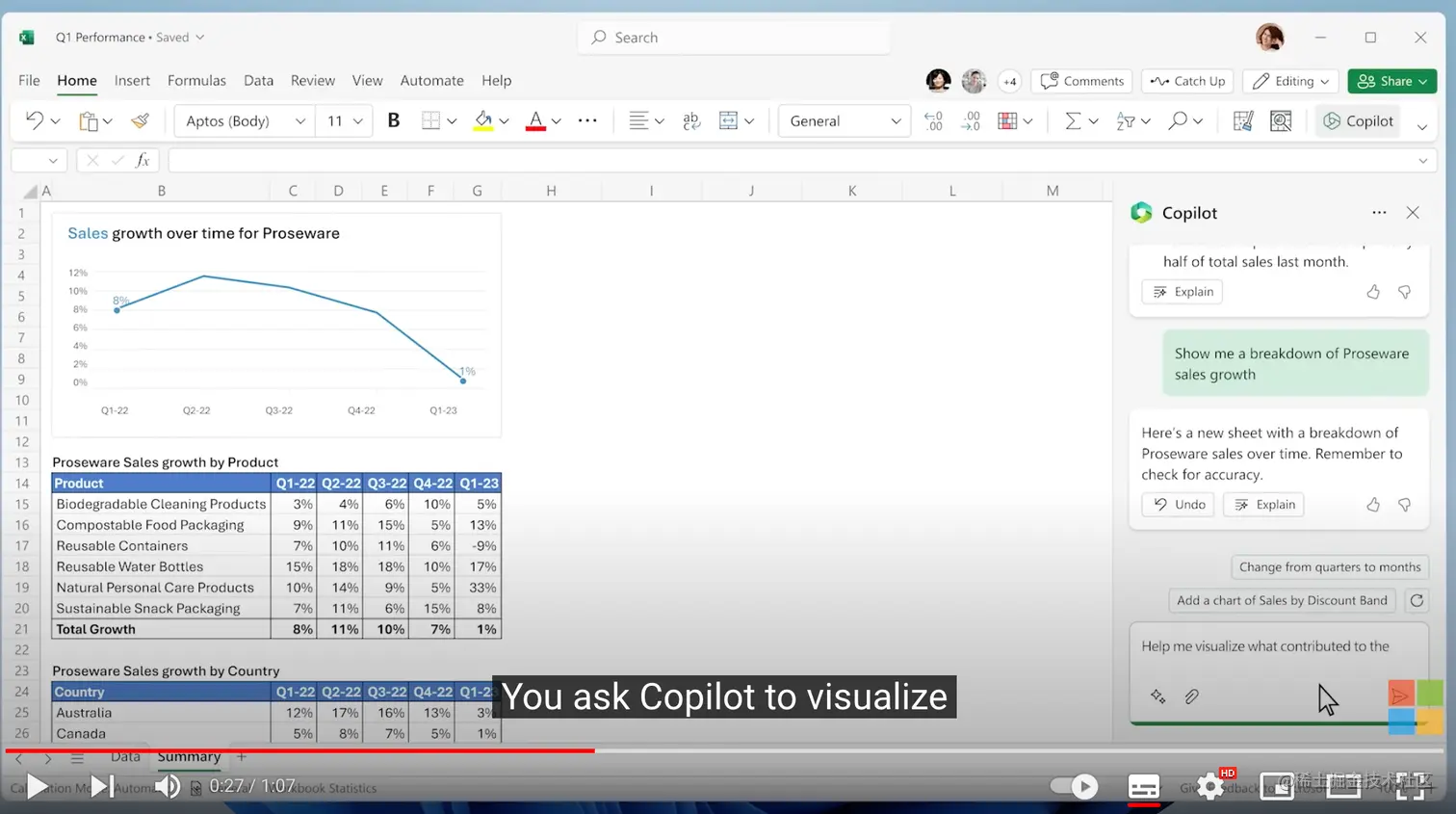Click the Sort and Filter icon
1456x814 pixels.
(x=1125, y=120)
